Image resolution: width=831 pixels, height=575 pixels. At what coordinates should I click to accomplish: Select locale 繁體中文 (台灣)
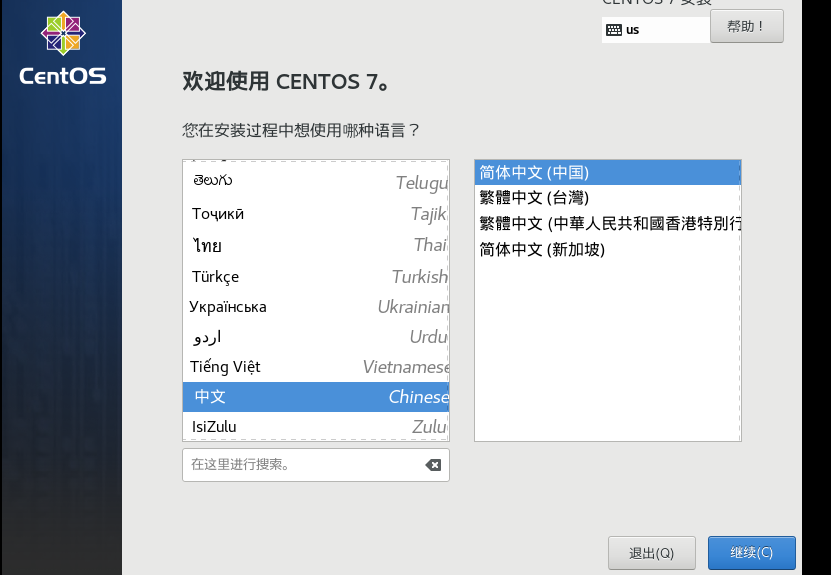607,198
